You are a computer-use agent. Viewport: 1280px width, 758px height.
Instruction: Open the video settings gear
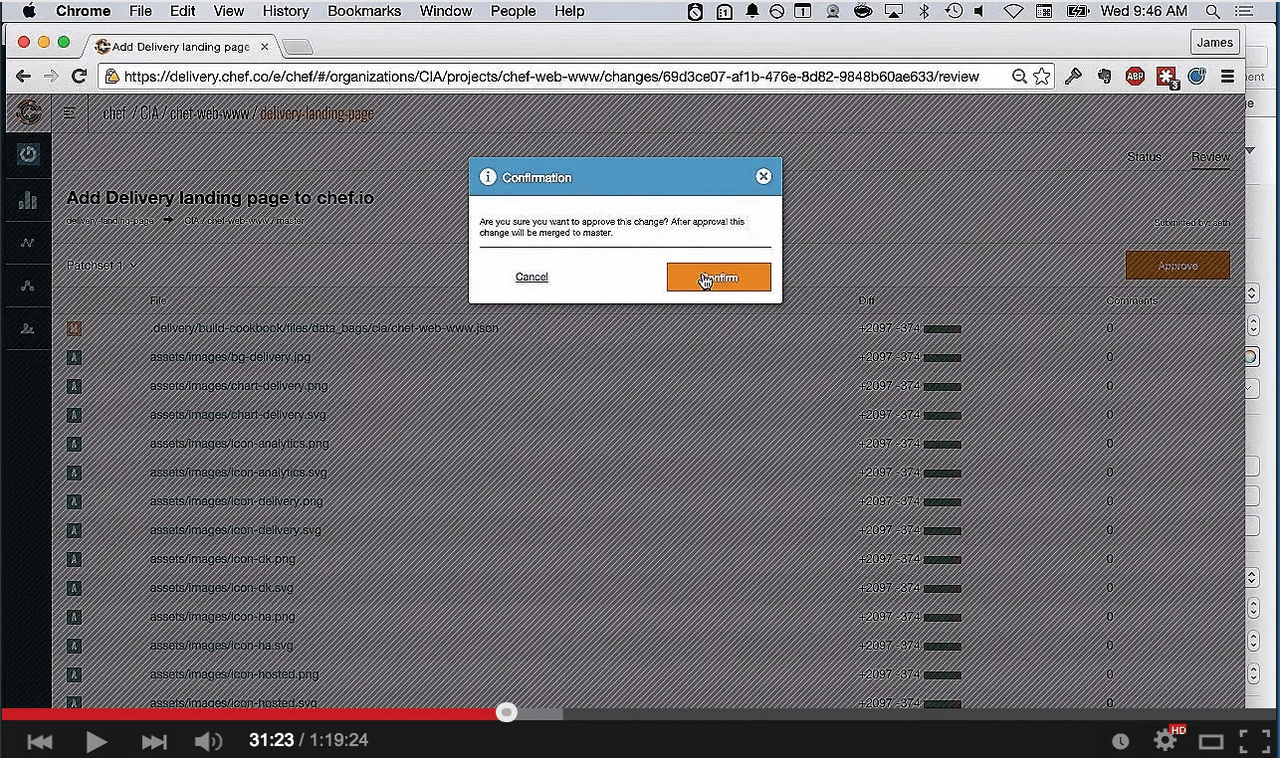(x=1165, y=741)
